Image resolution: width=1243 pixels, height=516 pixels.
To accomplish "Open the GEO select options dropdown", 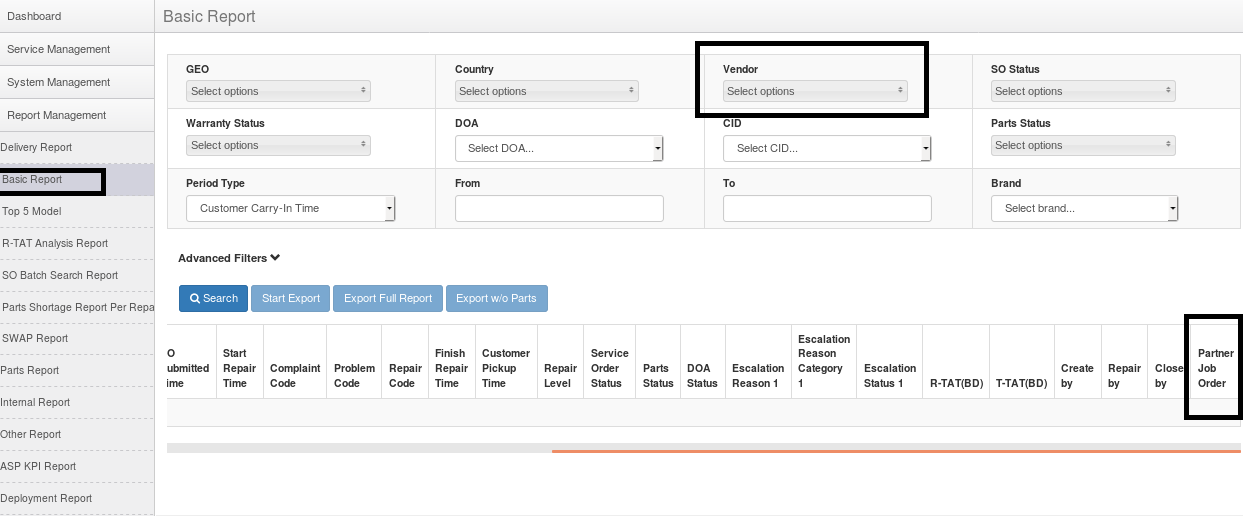I will point(278,91).
